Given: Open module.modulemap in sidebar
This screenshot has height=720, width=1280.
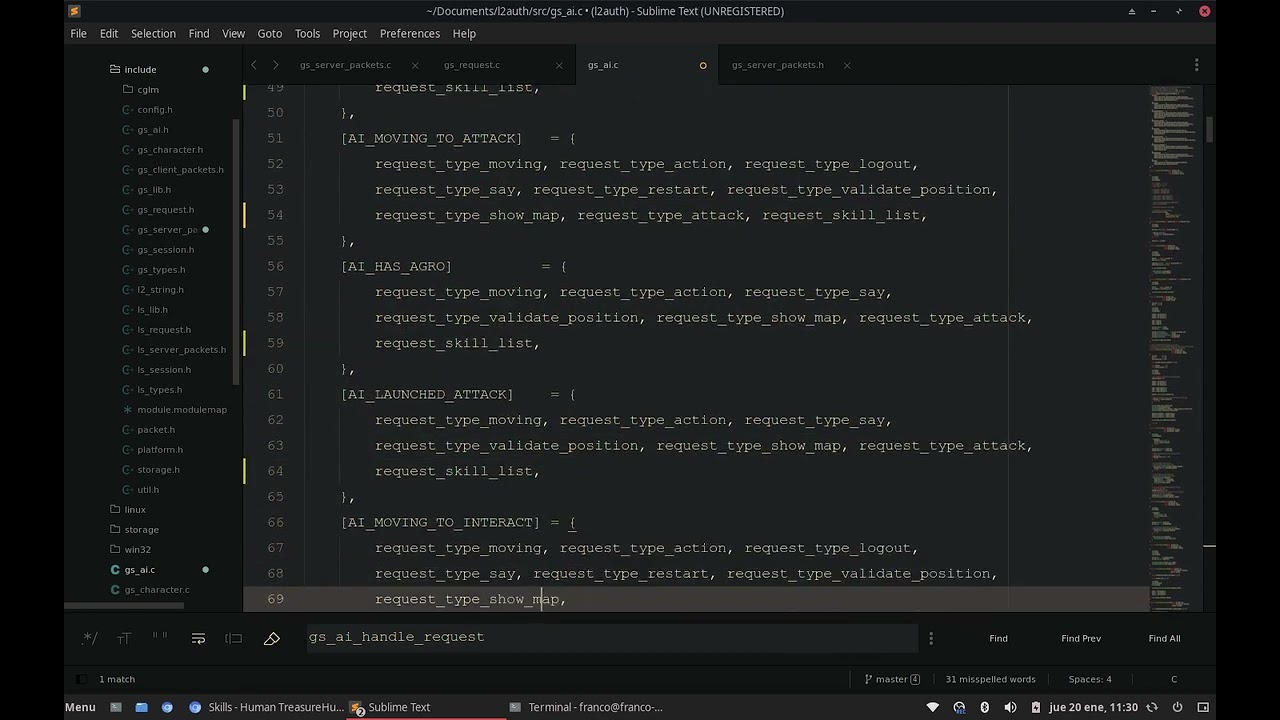Looking at the screenshot, I should [182, 409].
